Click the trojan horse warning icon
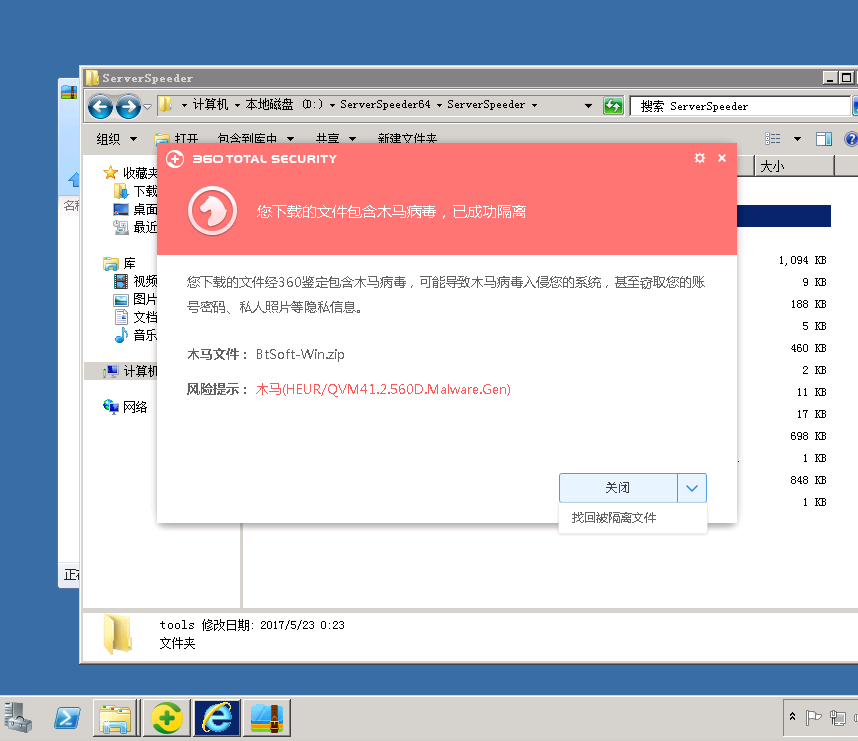The image size is (858, 741). pos(212,211)
